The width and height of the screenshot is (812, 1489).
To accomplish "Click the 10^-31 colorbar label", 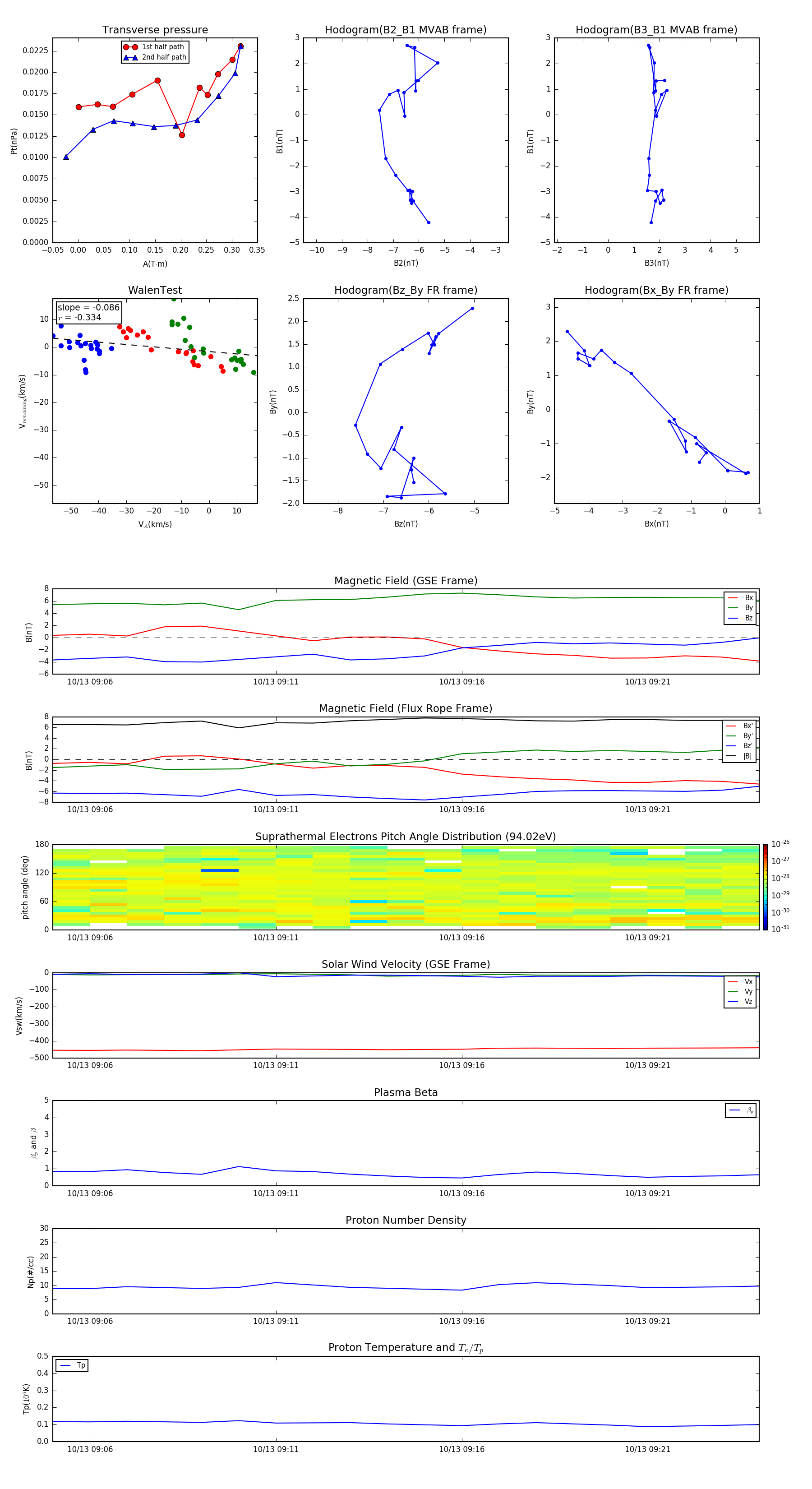I will [x=780, y=929].
